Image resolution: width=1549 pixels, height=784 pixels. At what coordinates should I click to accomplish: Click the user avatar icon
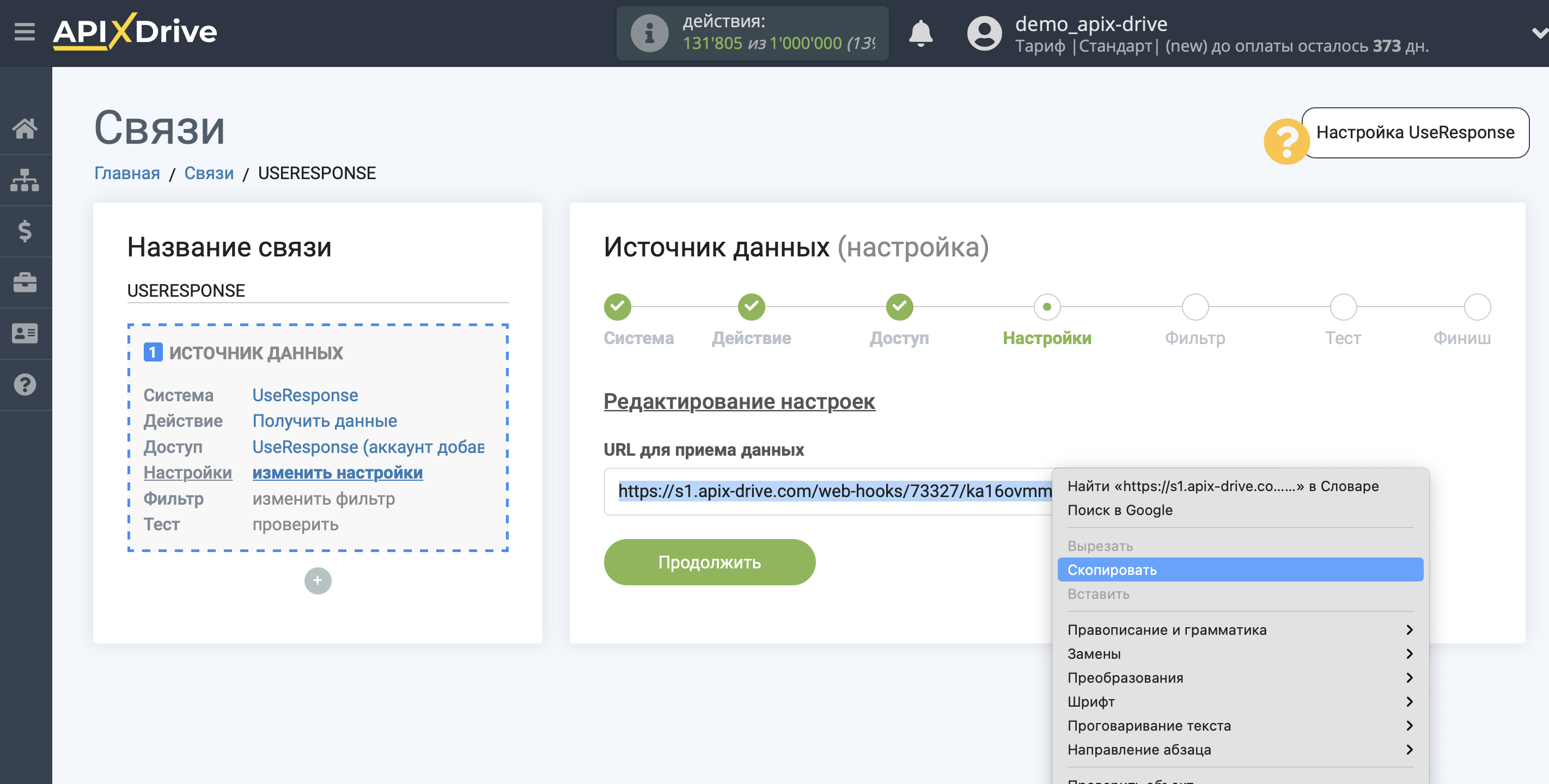tap(984, 33)
